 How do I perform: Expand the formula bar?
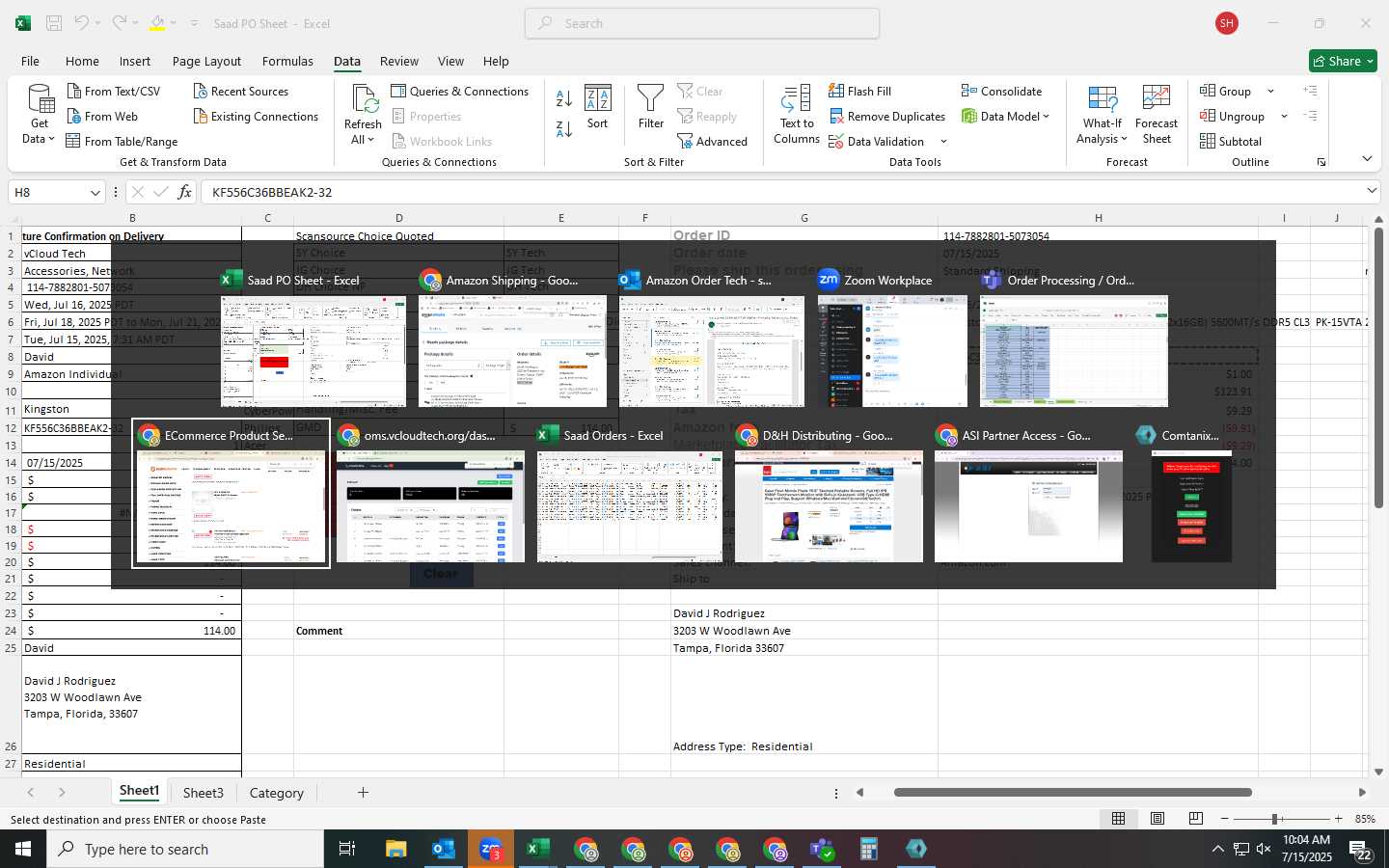tap(1372, 191)
